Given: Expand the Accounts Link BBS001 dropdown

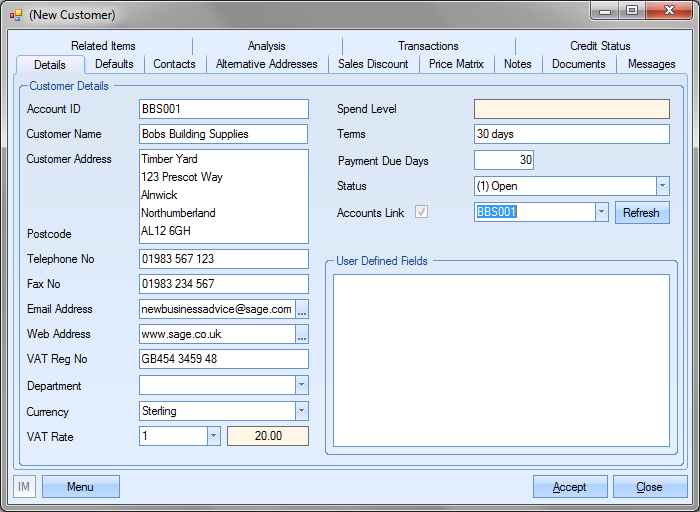Looking at the screenshot, I should (x=601, y=212).
